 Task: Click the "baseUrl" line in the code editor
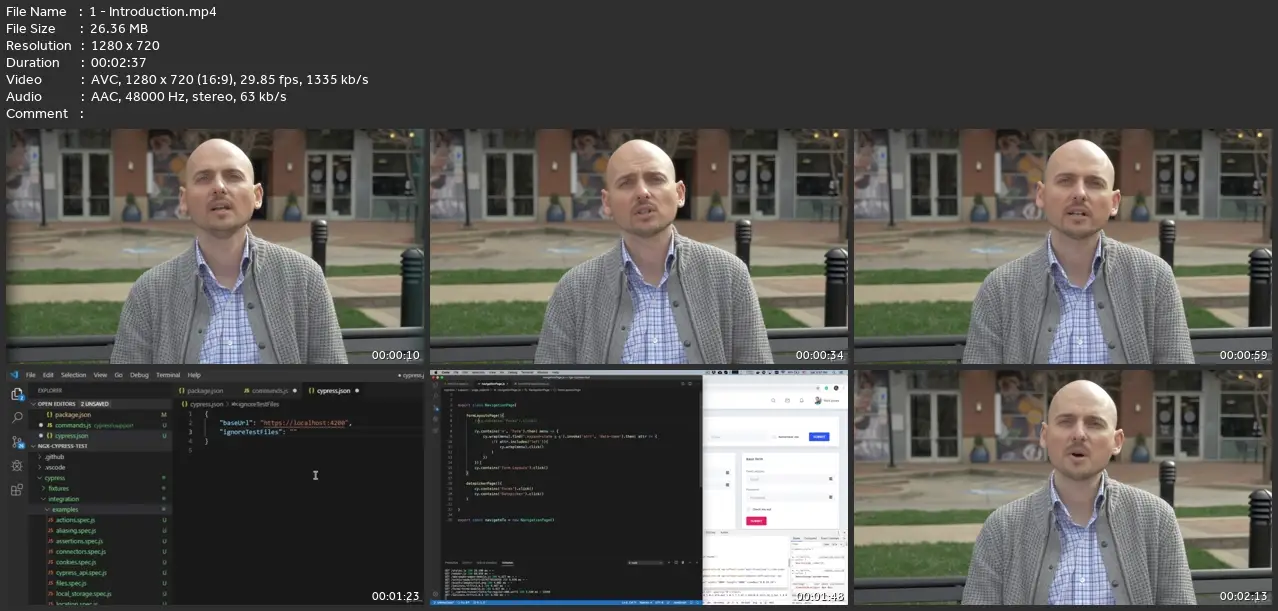285,423
